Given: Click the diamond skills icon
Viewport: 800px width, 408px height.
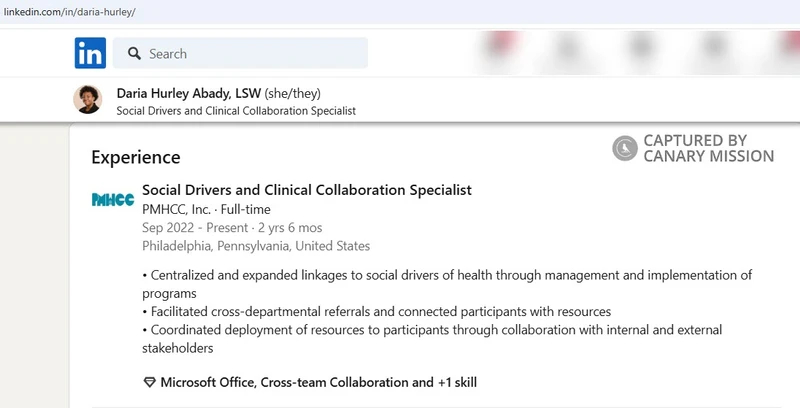Looking at the screenshot, I should [x=149, y=382].
